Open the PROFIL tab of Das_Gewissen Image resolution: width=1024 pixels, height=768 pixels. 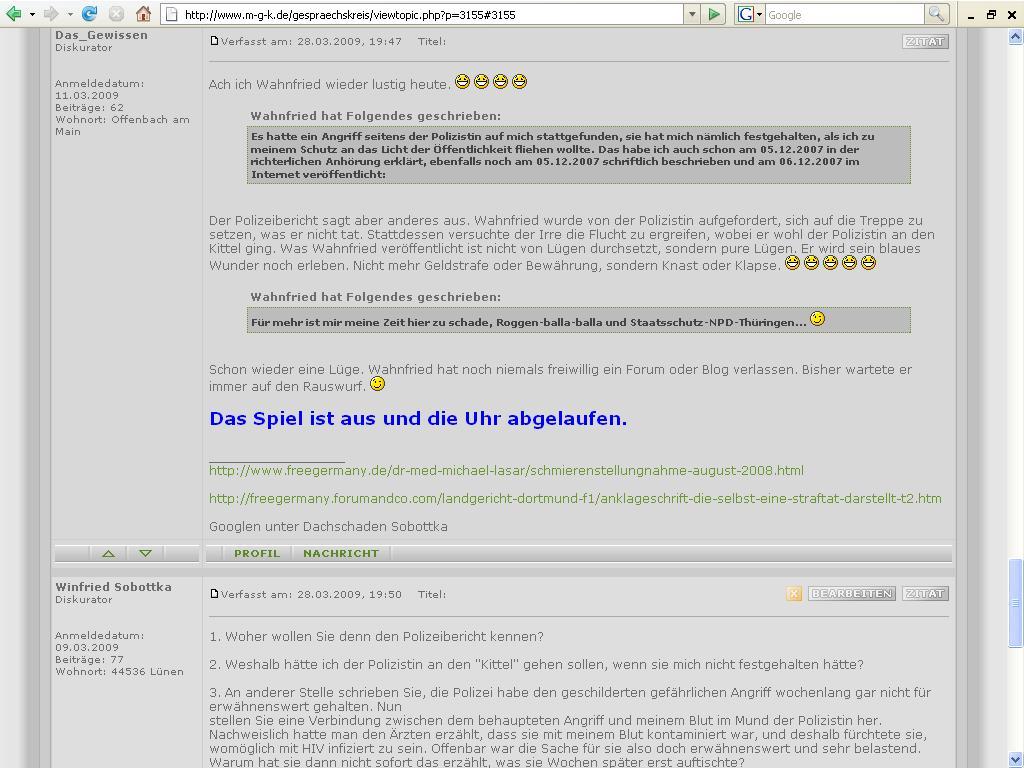[257, 553]
